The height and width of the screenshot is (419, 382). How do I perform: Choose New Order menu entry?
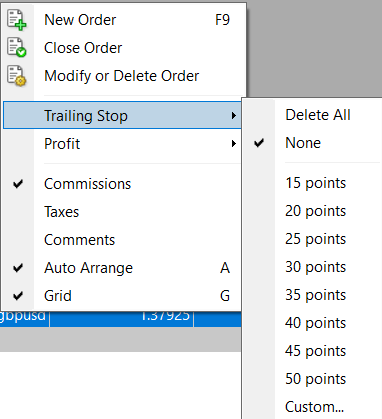click(122, 20)
